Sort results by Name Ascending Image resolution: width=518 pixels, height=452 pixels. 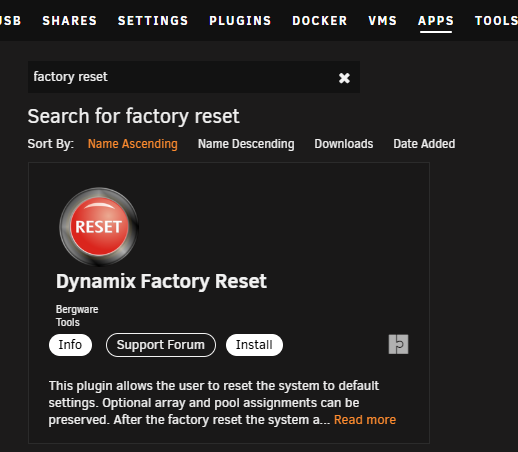(133, 144)
